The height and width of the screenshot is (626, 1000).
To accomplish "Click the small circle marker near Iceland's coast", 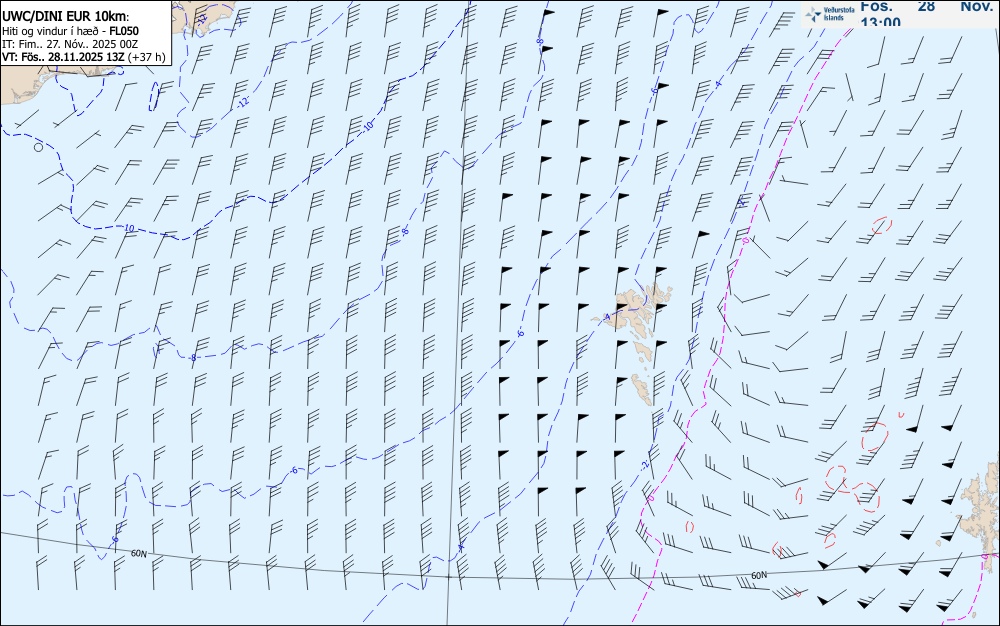I will coord(38,147).
